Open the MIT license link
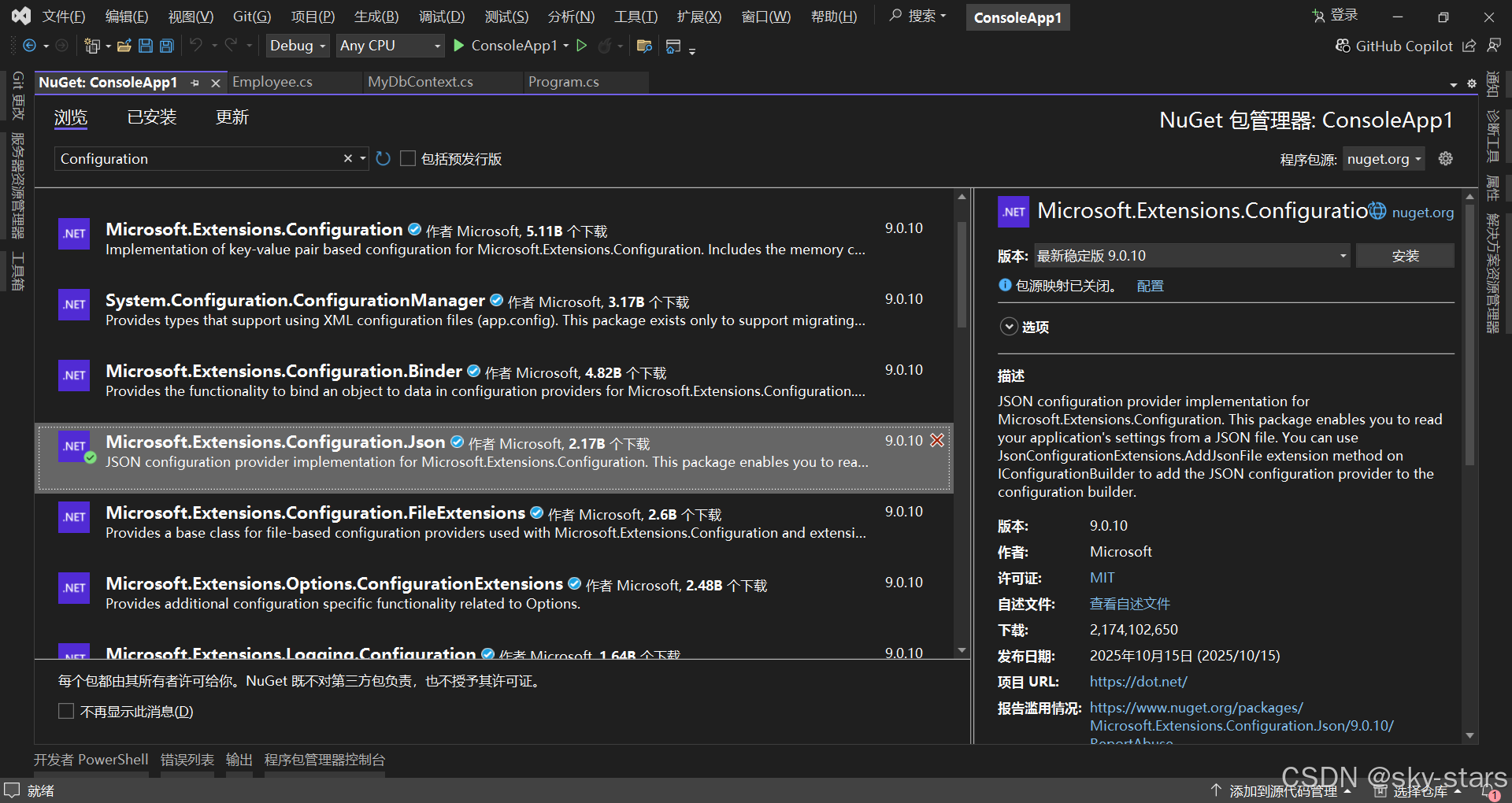The width and height of the screenshot is (1512, 803). [x=1102, y=578]
